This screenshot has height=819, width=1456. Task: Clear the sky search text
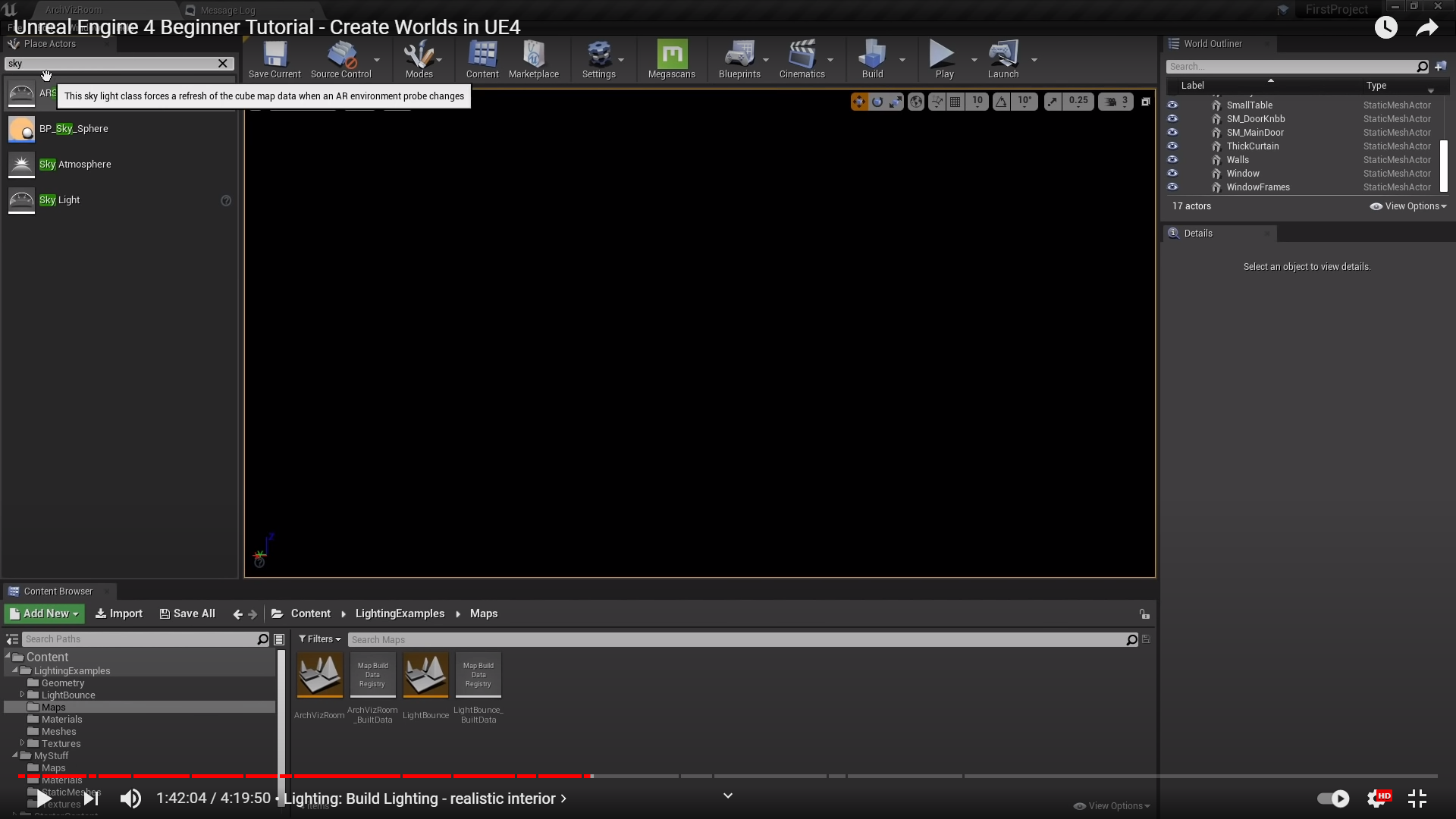[x=223, y=64]
